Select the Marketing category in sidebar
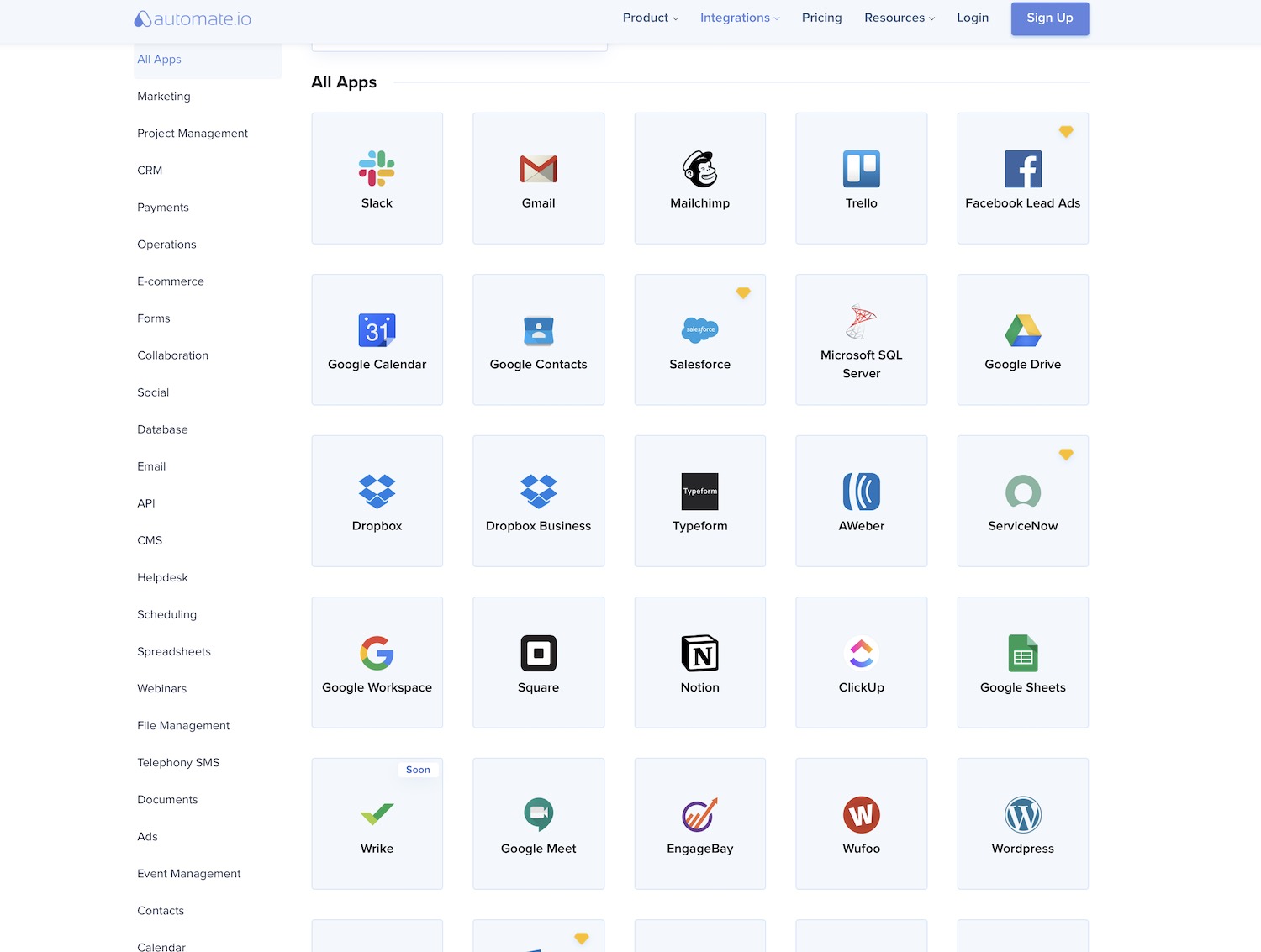The height and width of the screenshot is (952, 1261). click(x=164, y=97)
